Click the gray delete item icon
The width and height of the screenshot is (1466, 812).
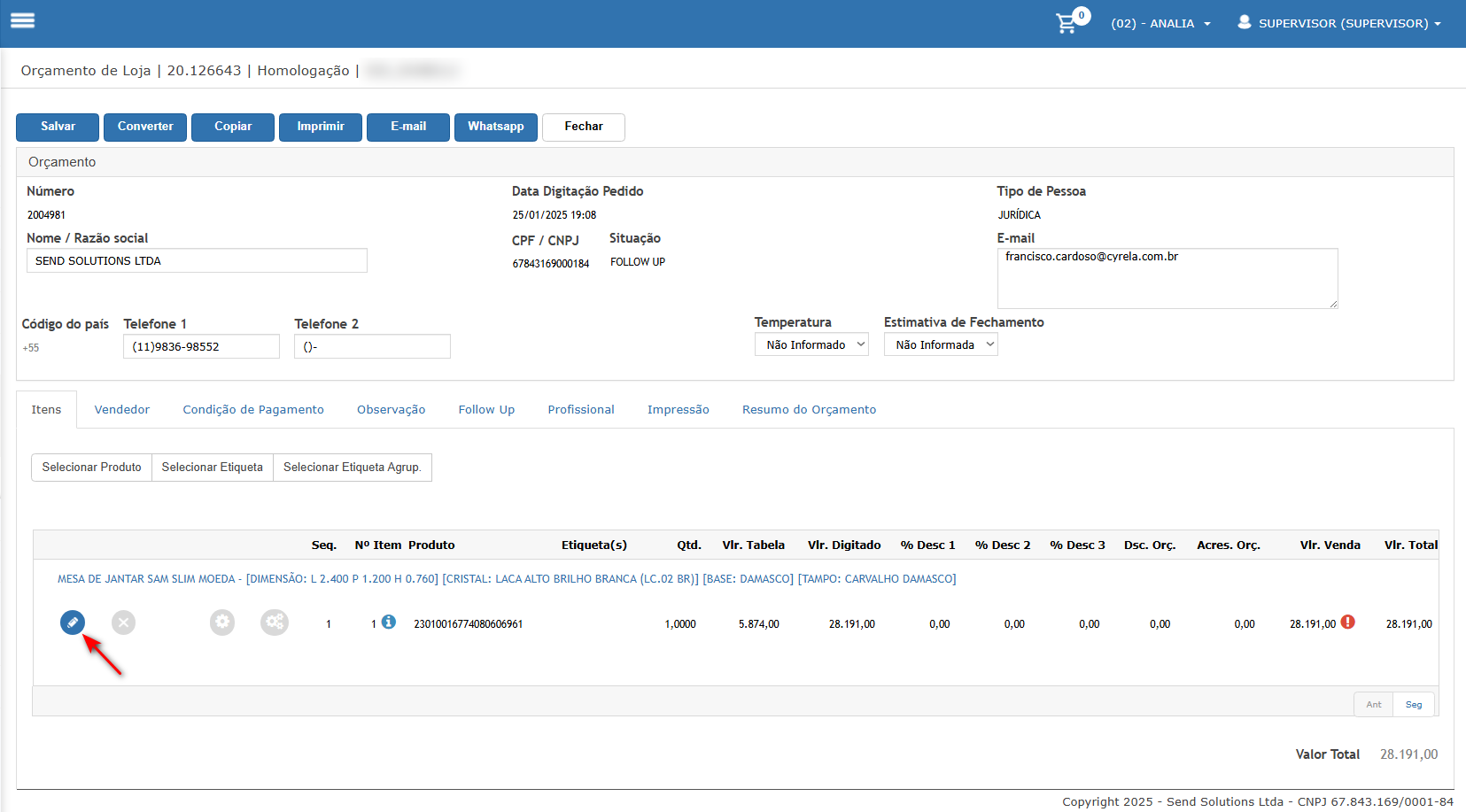tap(124, 623)
